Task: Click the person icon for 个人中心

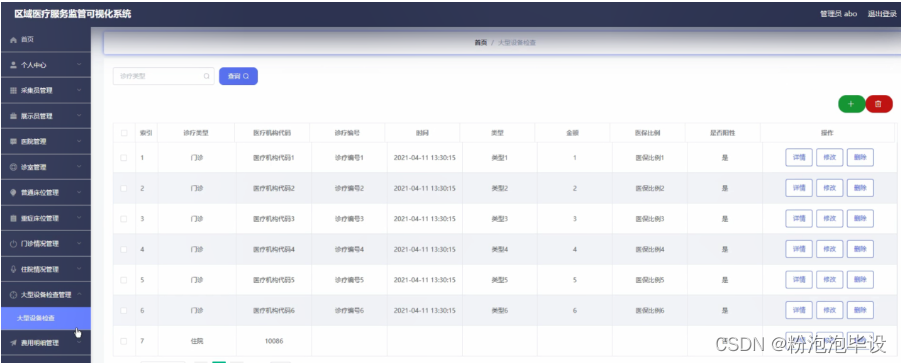Action: [14, 65]
